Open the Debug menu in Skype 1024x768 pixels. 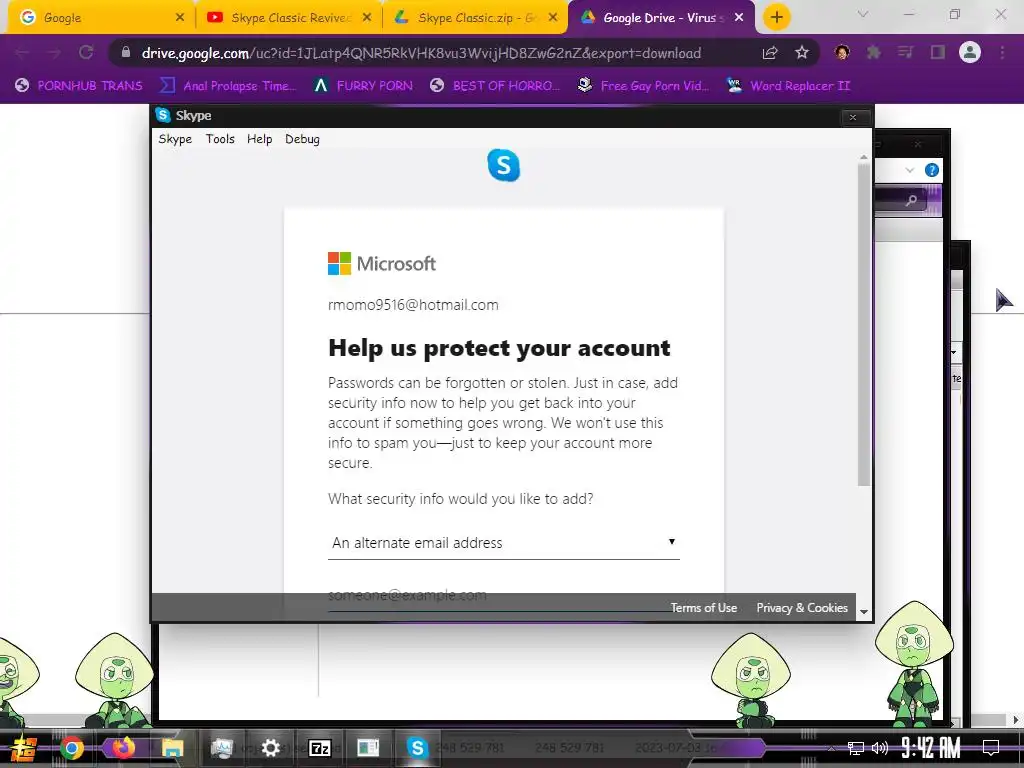(x=302, y=139)
